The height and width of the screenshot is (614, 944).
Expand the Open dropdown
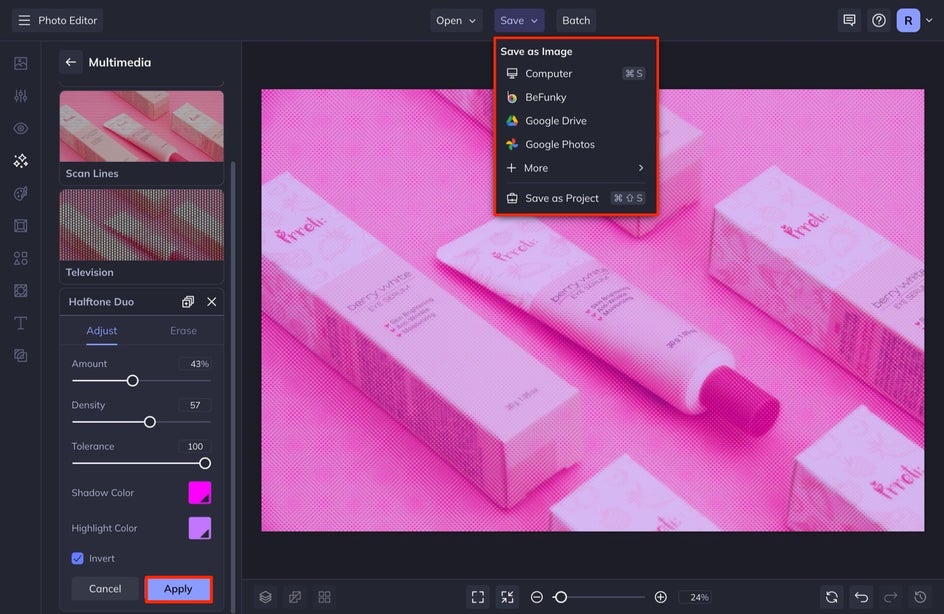click(456, 20)
